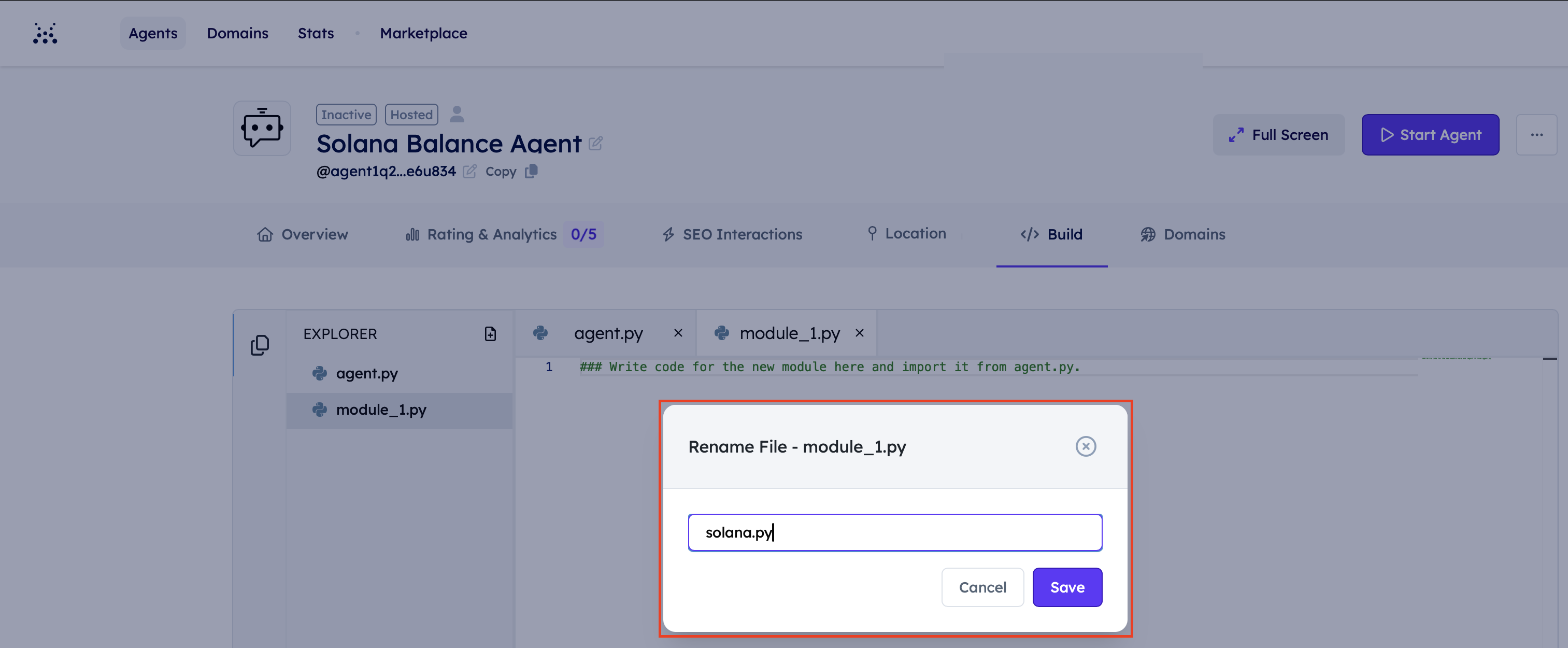Click the Agentverse logo icon
The height and width of the screenshot is (648, 1568).
pyautogui.click(x=45, y=34)
